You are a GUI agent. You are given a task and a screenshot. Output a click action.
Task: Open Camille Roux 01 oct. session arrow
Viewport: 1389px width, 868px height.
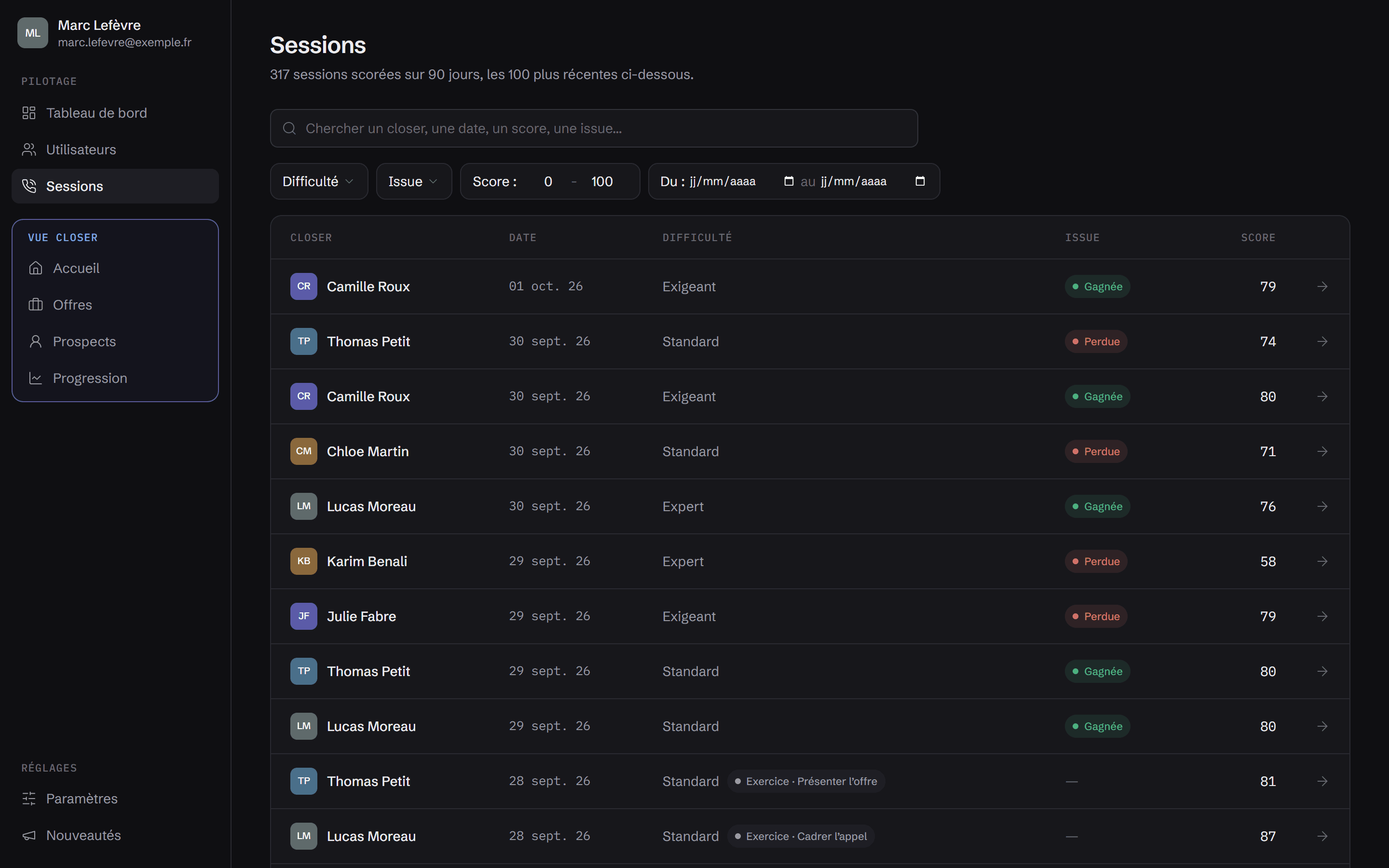[x=1322, y=286]
